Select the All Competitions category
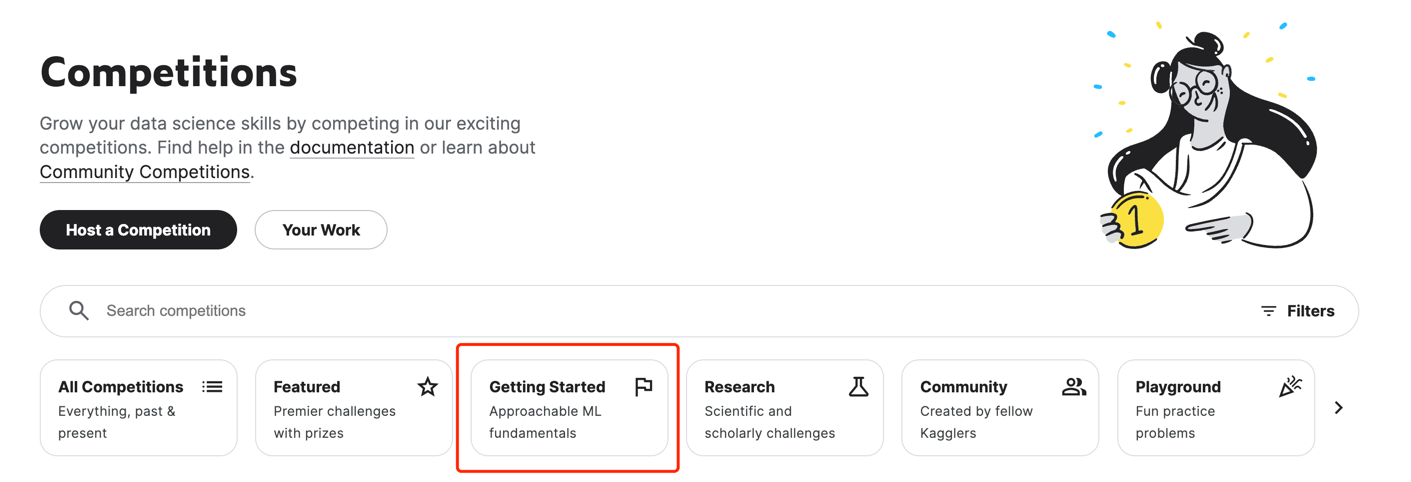 pyautogui.click(x=139, y=408)
